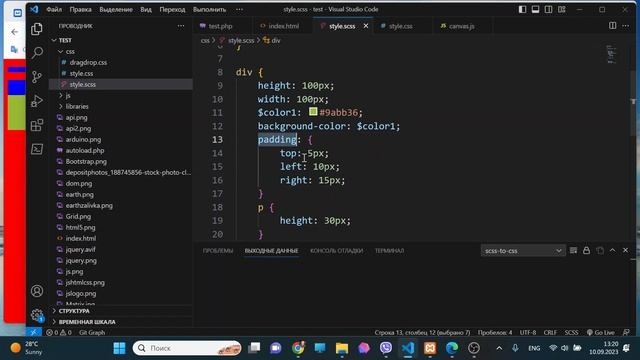Toggle primary side bar layout icon
Image resolution: width=640 pixels, height=360 pixels.
click(522, 9)
